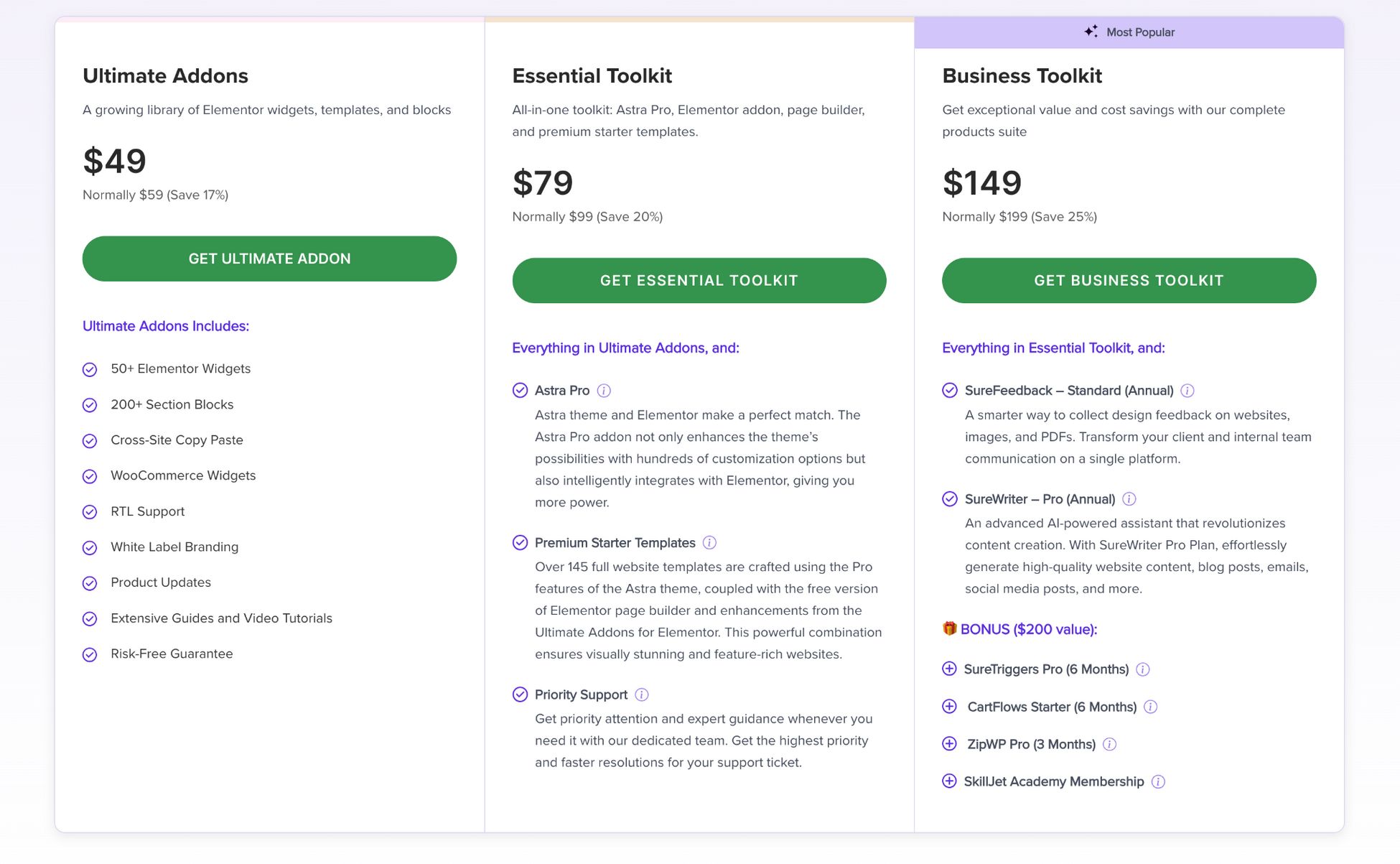Click '50+ Elementor Widgets' list item

[181, 368]
